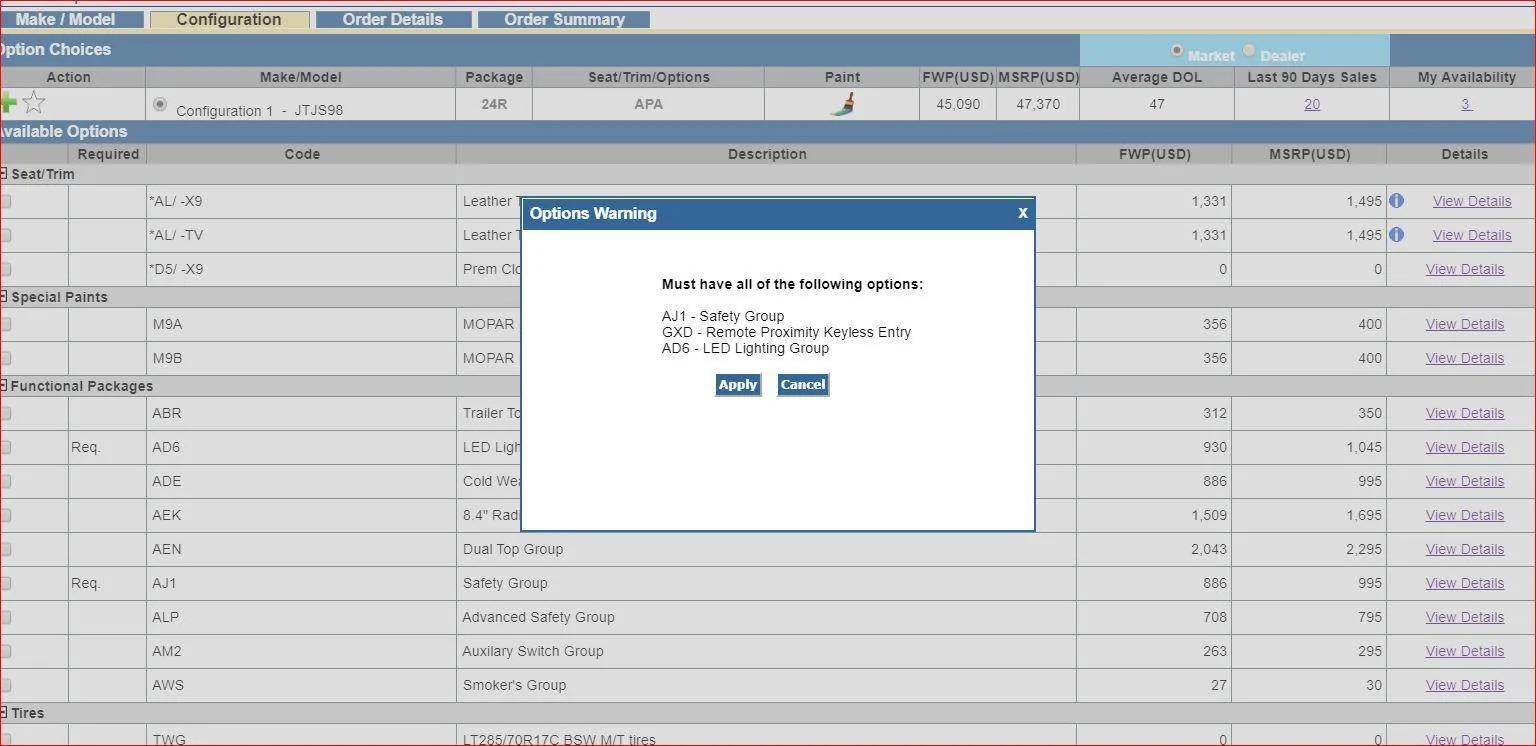
Task: Collapse the Seat/Trim section
Action: click(x=3, y=173)
